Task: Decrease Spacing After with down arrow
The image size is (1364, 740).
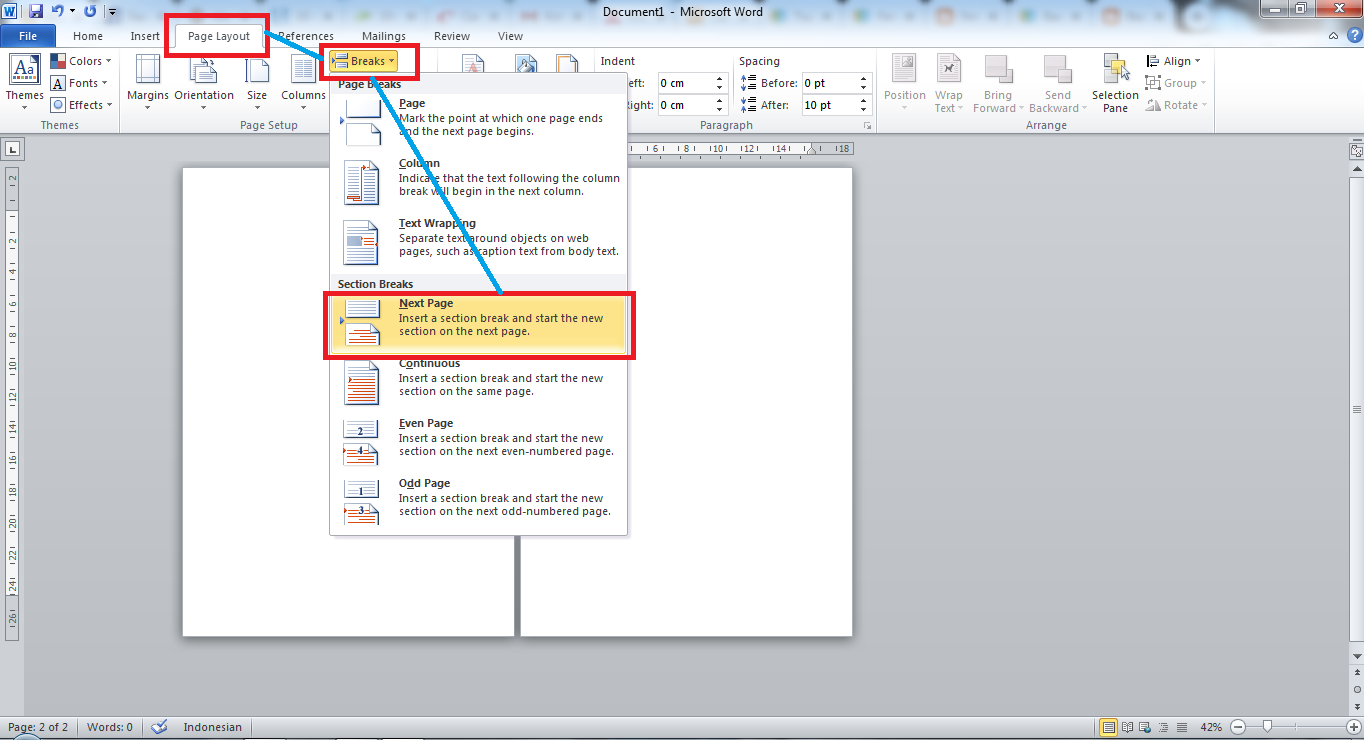Action: 862,110
